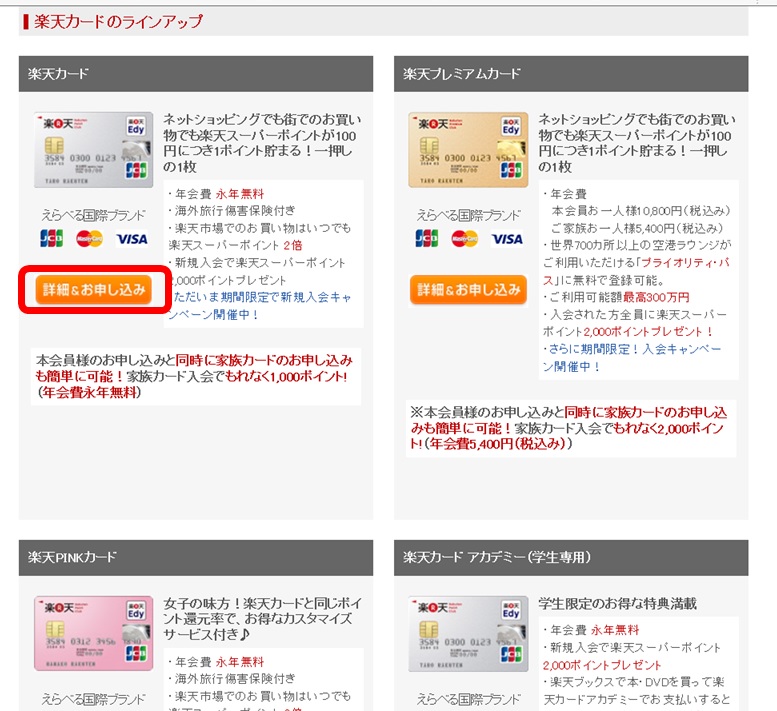The image size is (777, 711).
Task: Select MasterCard logo under 楽天プレミアムカード
Action: [465, 239]
